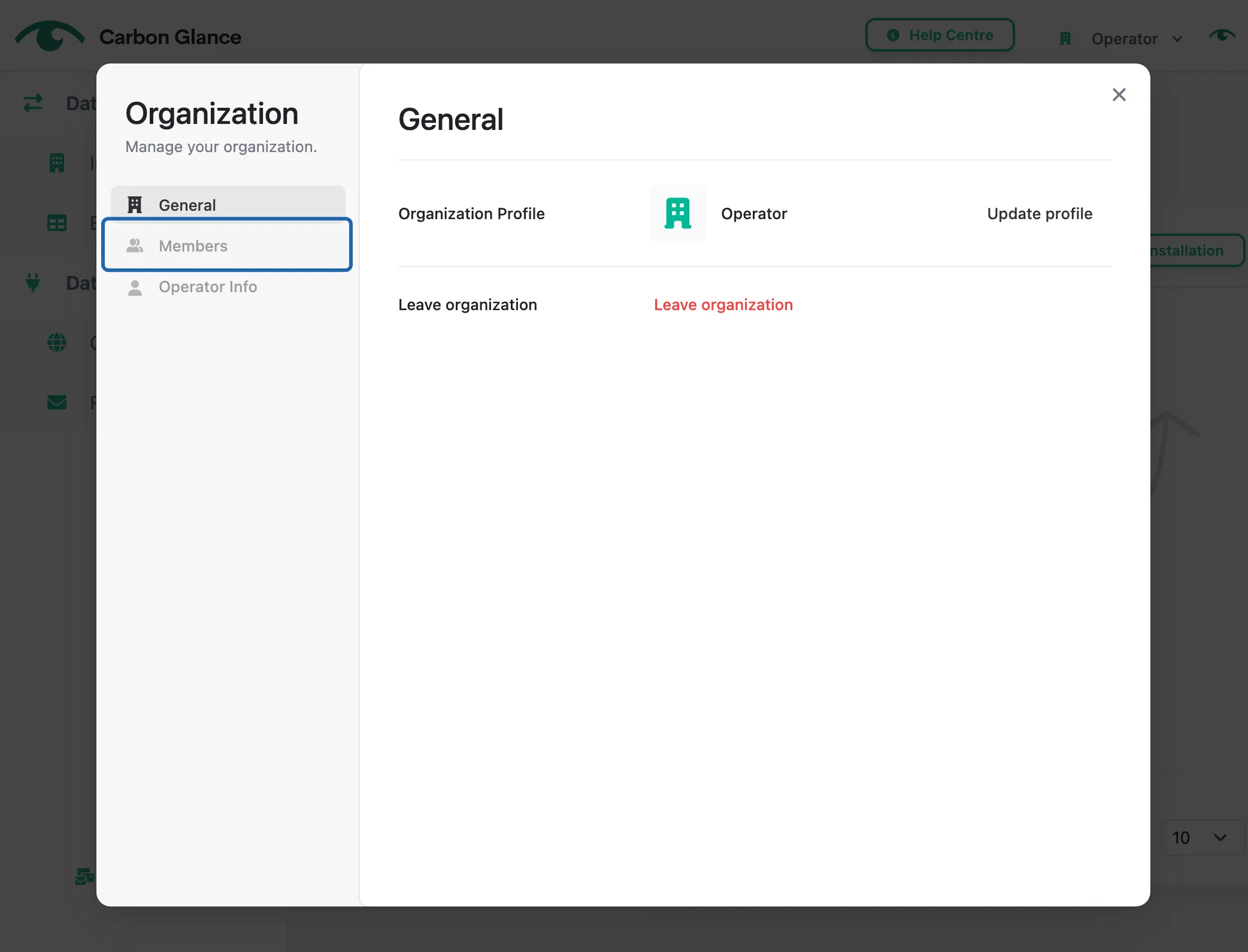Click the Operator organization name text

pos(754,214)
